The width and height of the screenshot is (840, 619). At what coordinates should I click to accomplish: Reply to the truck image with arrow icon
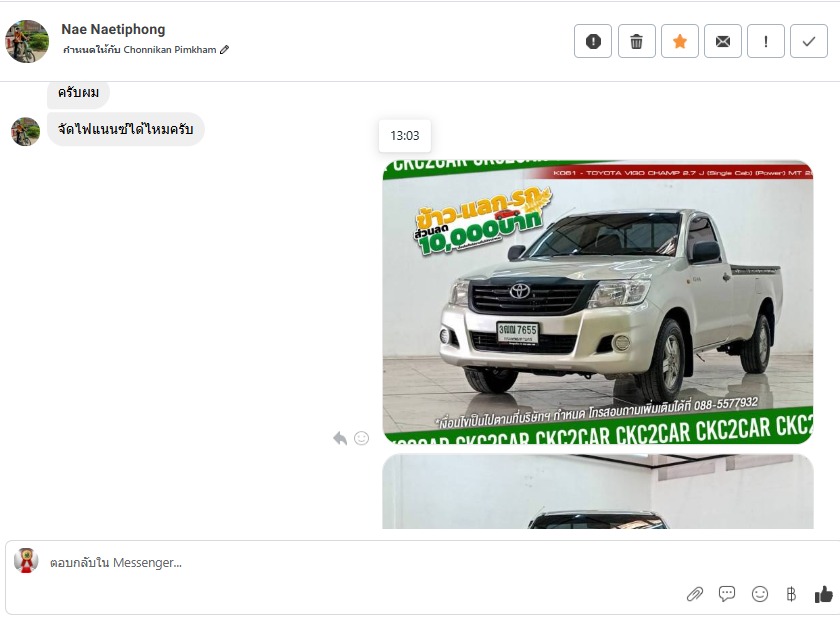pos(340,438)
